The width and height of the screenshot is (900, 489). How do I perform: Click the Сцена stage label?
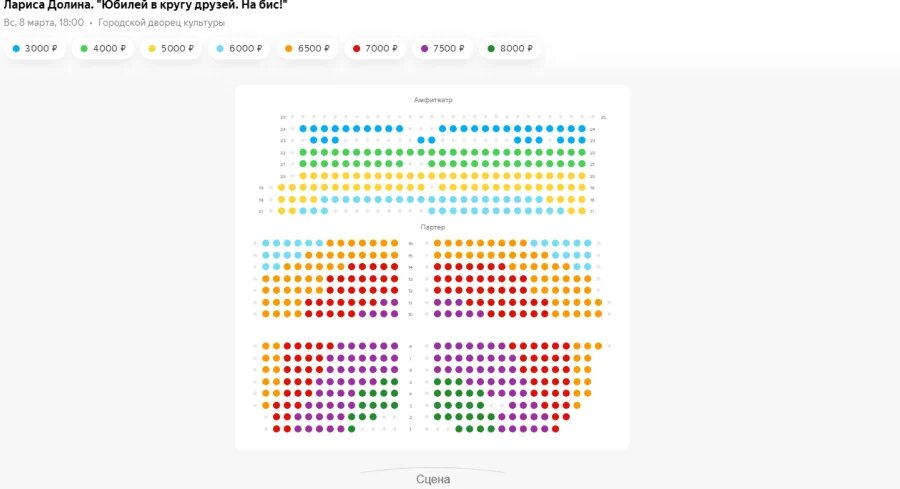pyautogui.click(x=433, y=479)
